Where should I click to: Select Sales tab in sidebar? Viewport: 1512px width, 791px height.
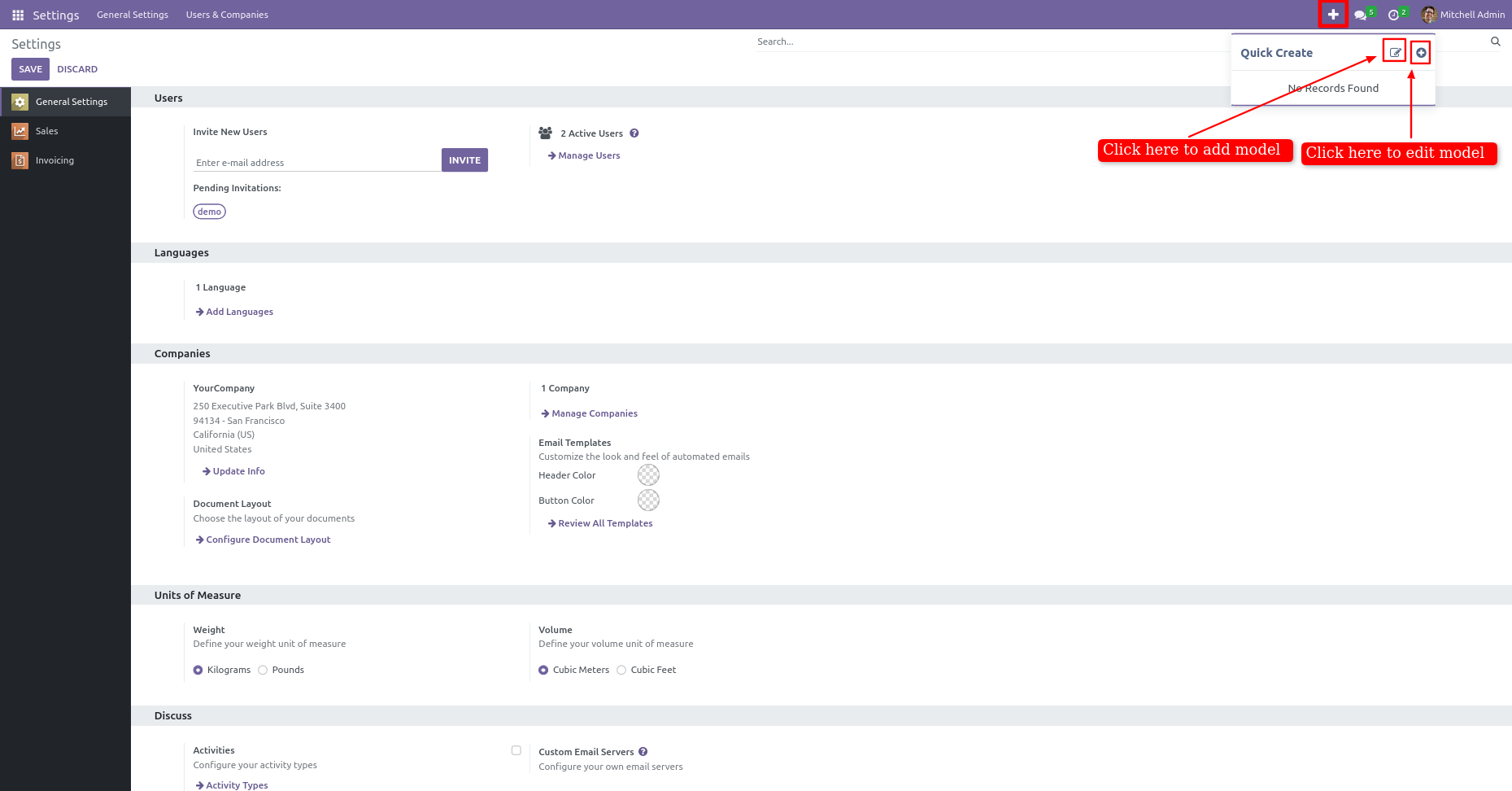pyautogui.click(x=65, y=131)
